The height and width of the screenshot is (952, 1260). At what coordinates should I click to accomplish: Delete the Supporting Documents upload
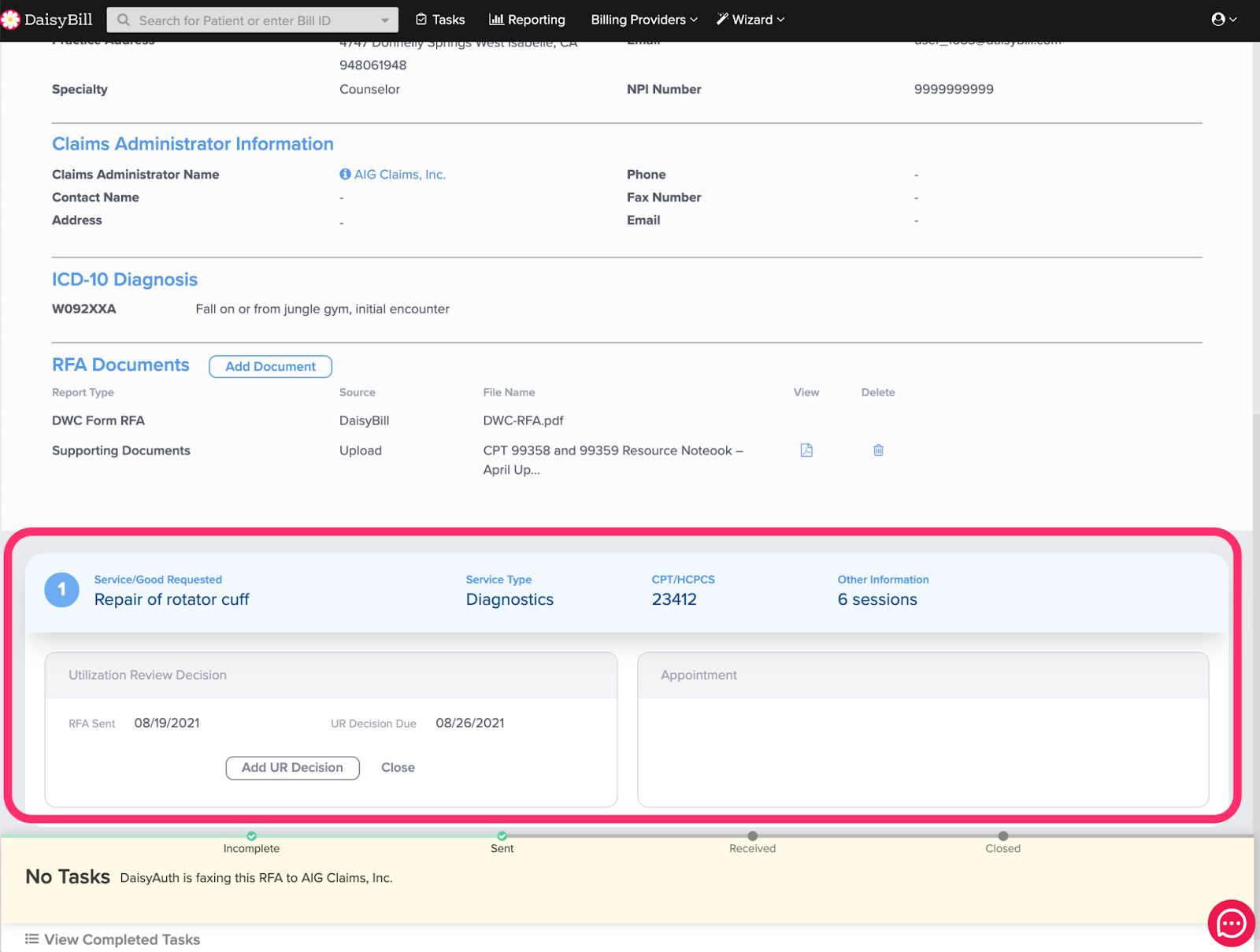(878, 450)
